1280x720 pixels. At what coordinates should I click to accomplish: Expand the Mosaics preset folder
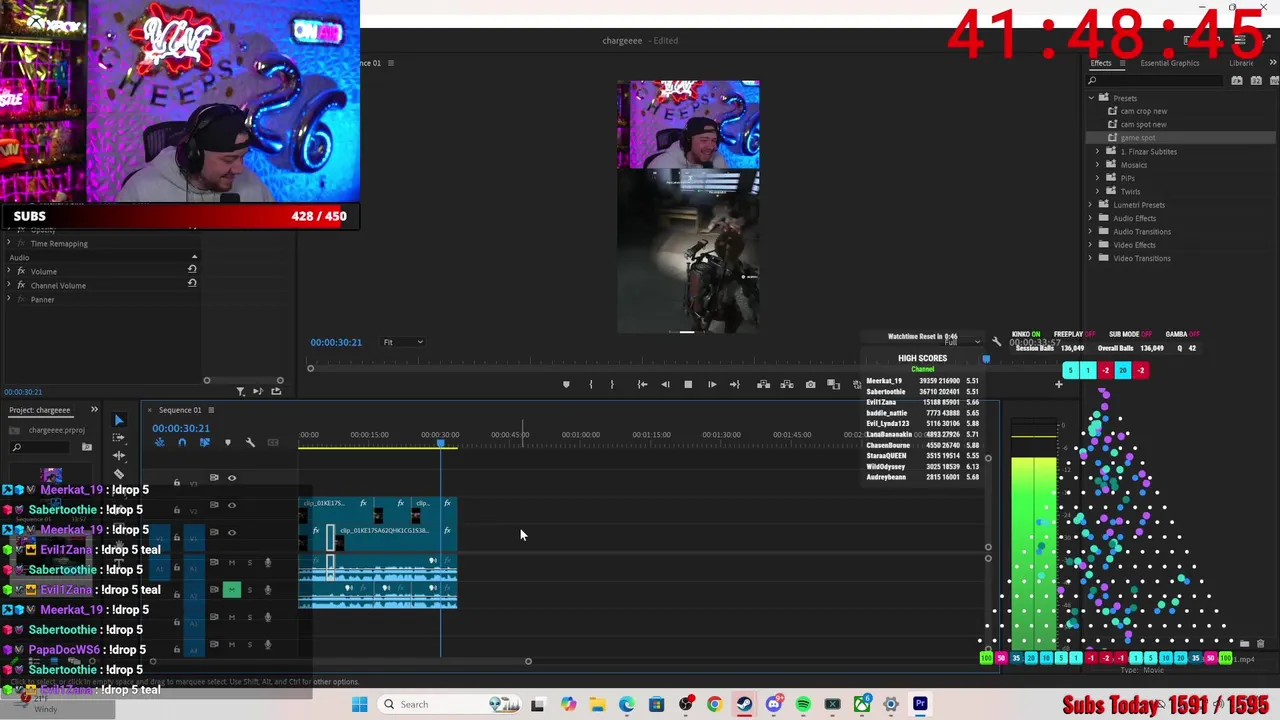[1098, 165]
